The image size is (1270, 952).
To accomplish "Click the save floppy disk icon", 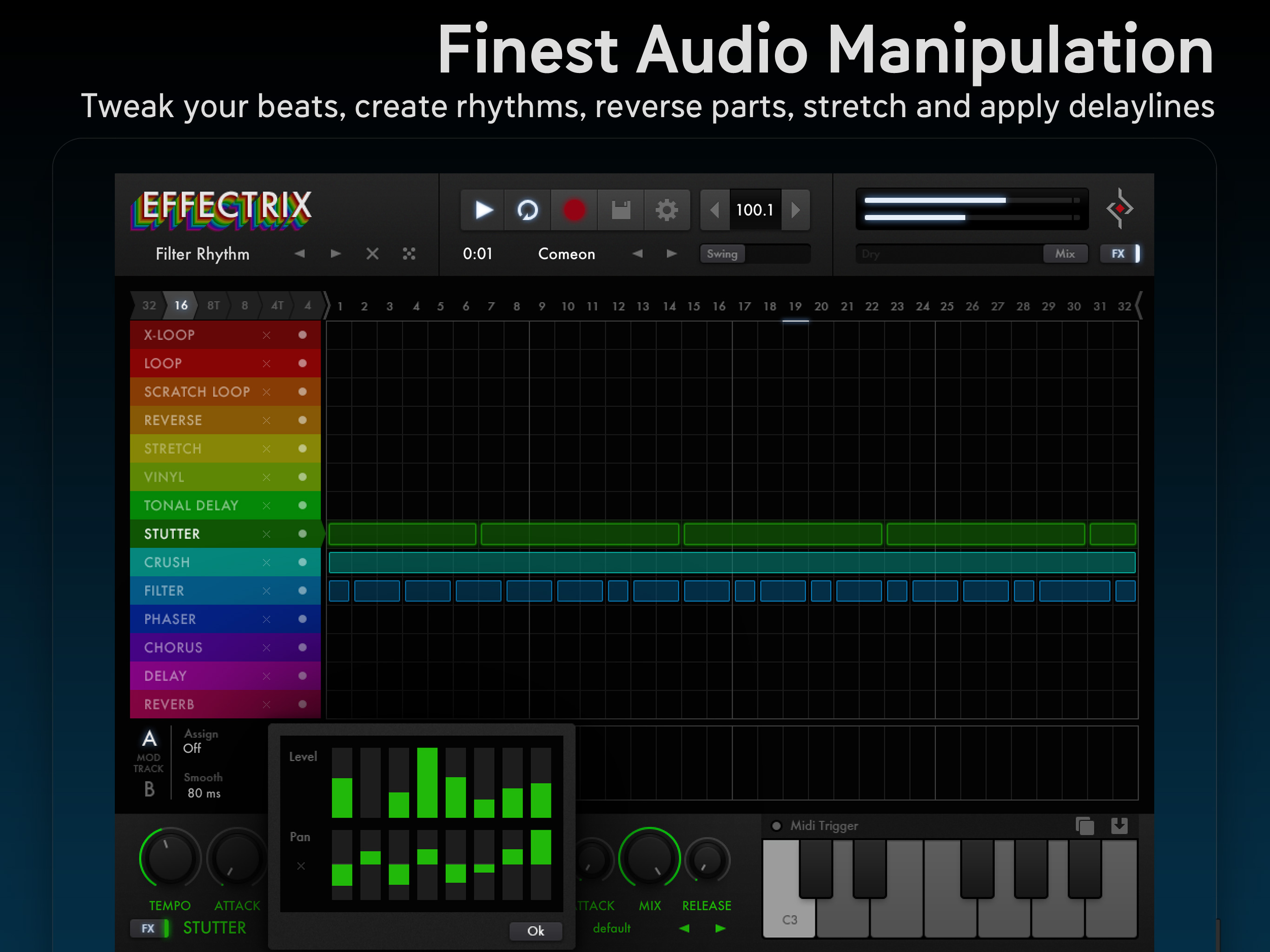I will click(x=621, y=210).
